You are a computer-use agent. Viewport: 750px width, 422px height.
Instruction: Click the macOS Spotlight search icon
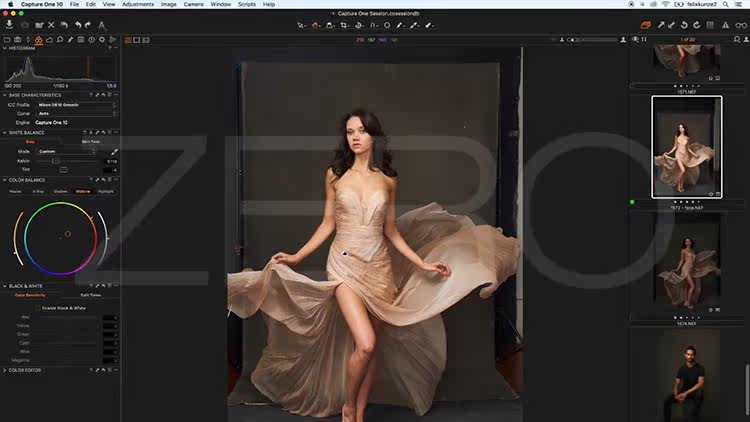coord(726,4)
